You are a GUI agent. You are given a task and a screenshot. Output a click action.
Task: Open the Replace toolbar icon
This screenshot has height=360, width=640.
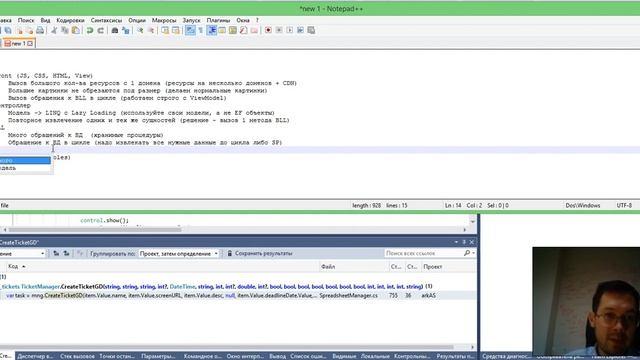coord(126,30)
